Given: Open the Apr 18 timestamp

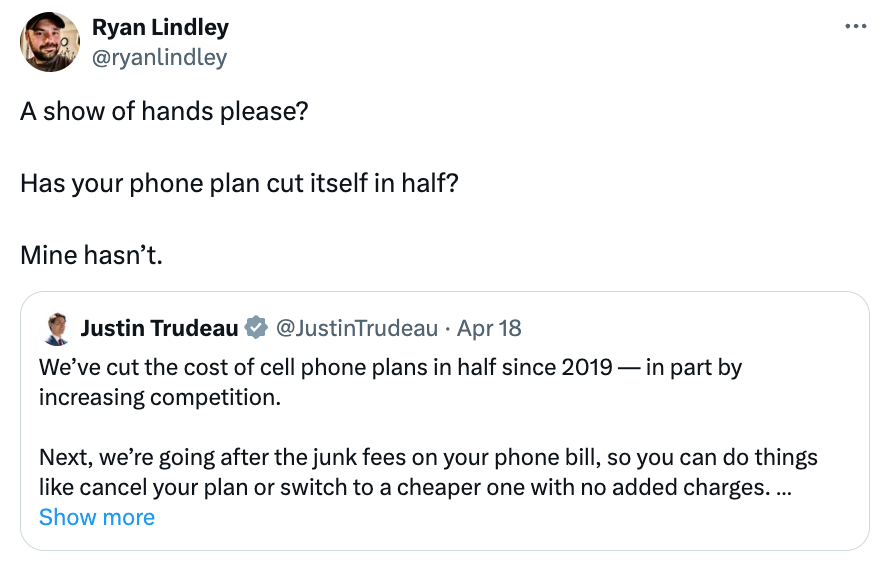Looking at the screenshot, I should coord(489,328).
